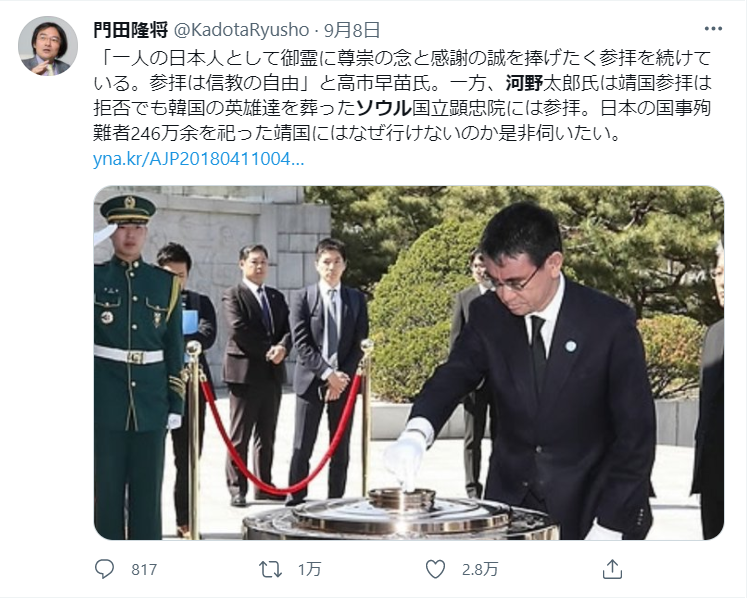The height and width of the screenshot is (598, 750).
Task: Click the 817 reply count
Action: 144,570
